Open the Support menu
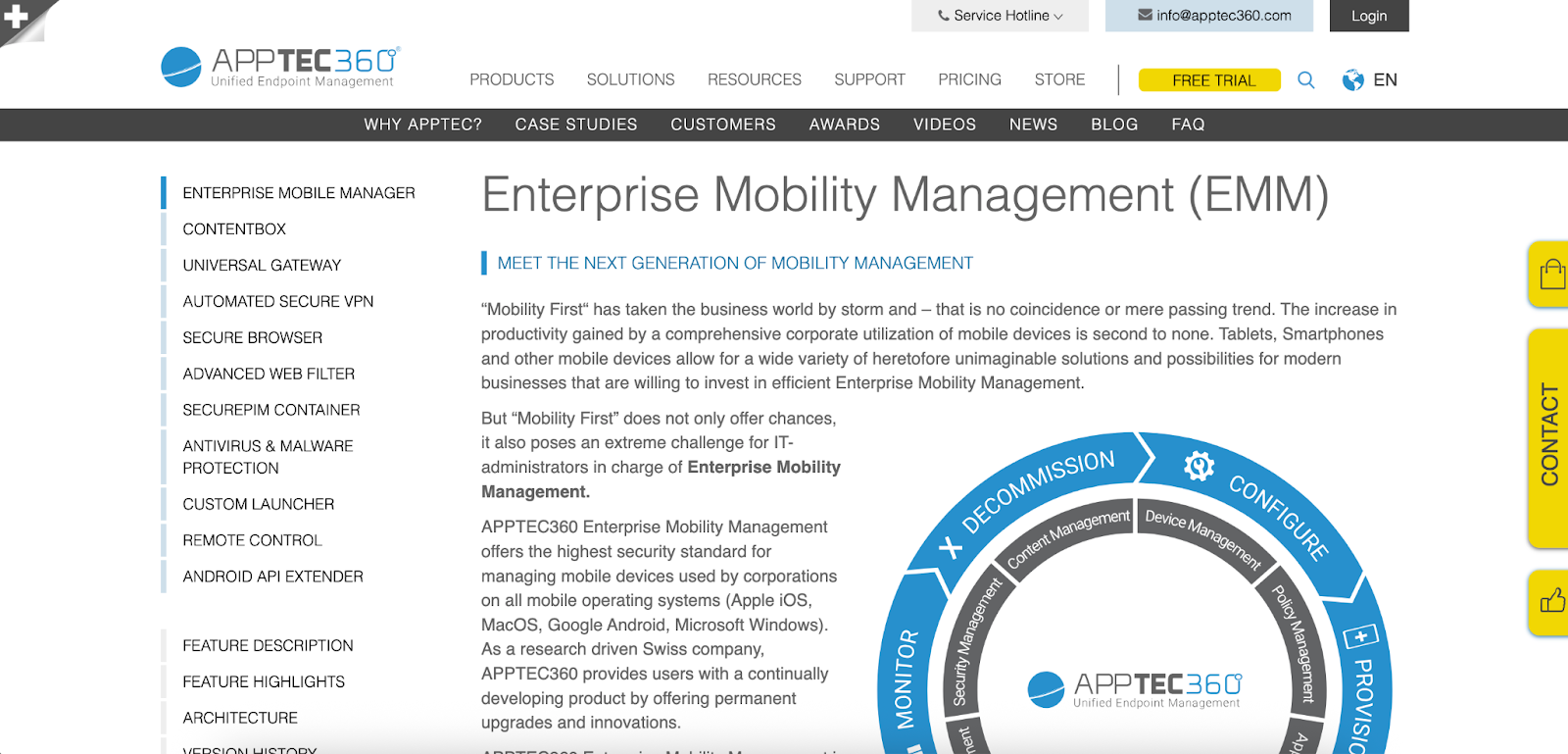 (x=869, y=79)
